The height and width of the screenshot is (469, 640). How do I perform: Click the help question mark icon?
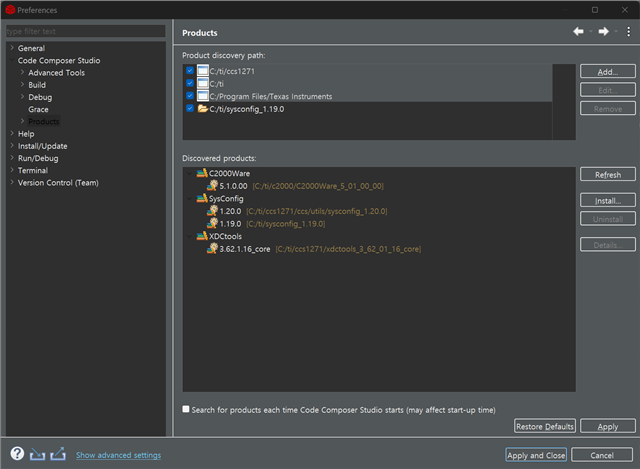pos(17,454)
